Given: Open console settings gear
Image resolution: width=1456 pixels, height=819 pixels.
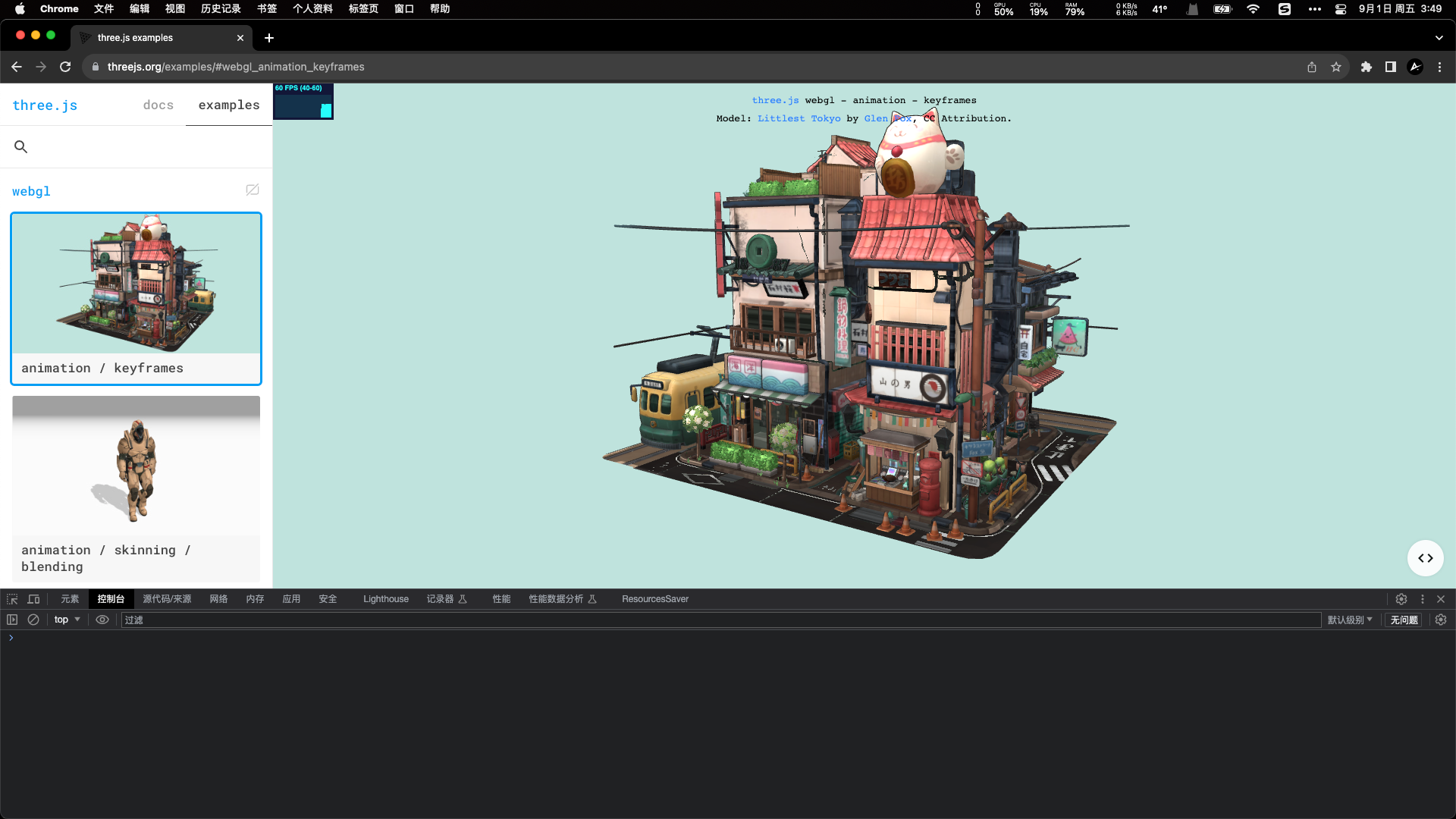Looking at the screenshot, I should click(1441, 620).
